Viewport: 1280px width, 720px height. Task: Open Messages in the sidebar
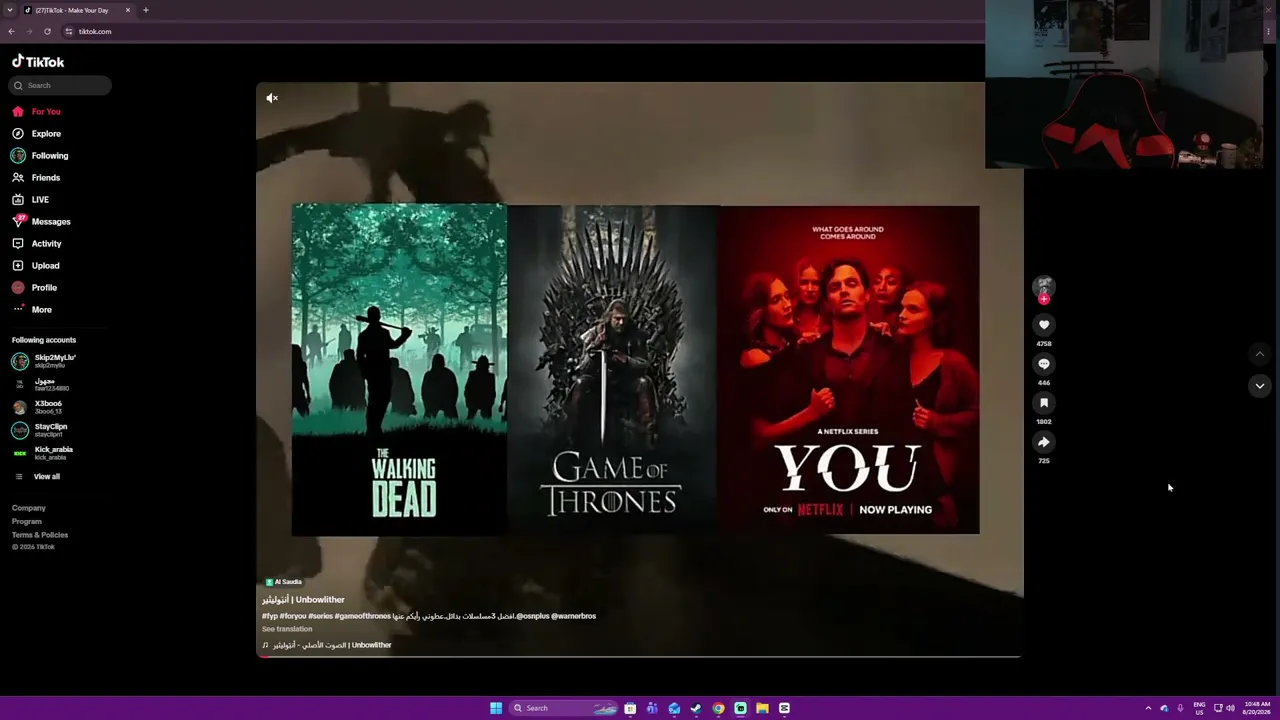tap(42, 221)
